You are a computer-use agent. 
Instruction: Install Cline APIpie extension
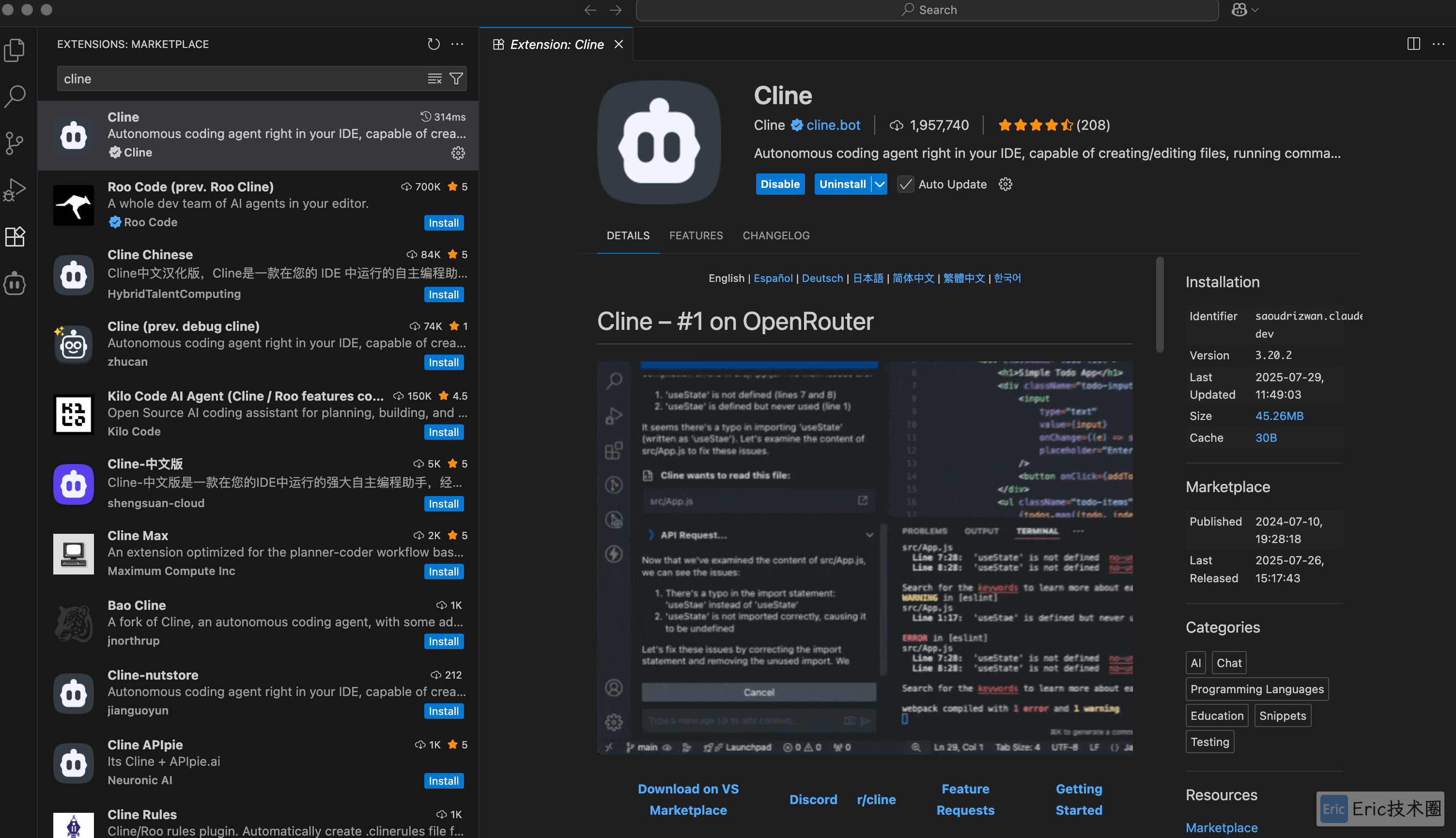pos(443,780)
